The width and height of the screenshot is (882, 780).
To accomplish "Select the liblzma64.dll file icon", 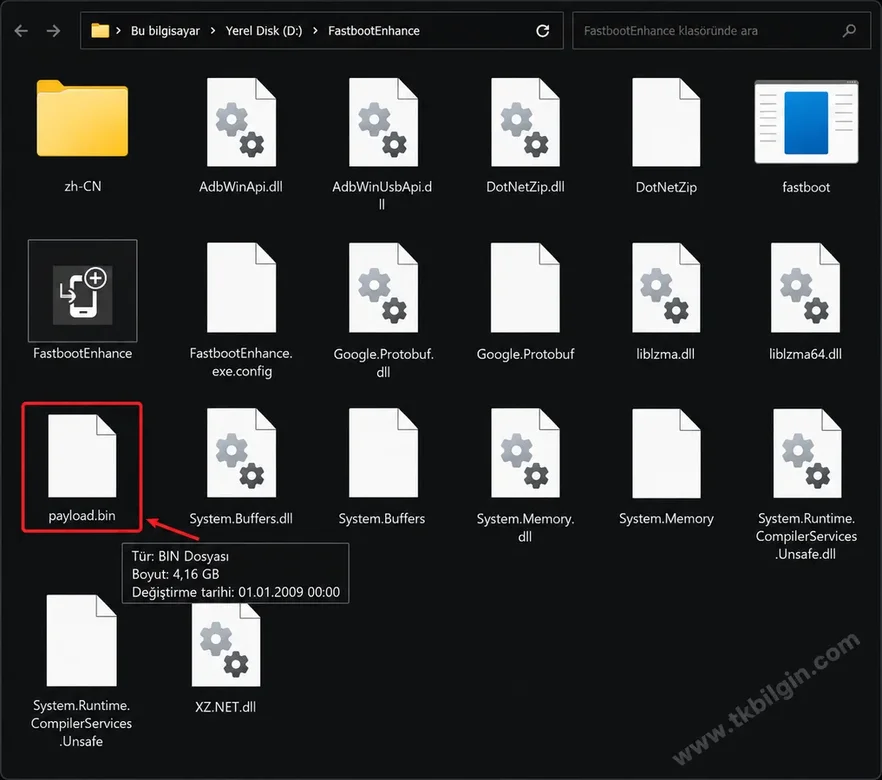I will (806, 287).
